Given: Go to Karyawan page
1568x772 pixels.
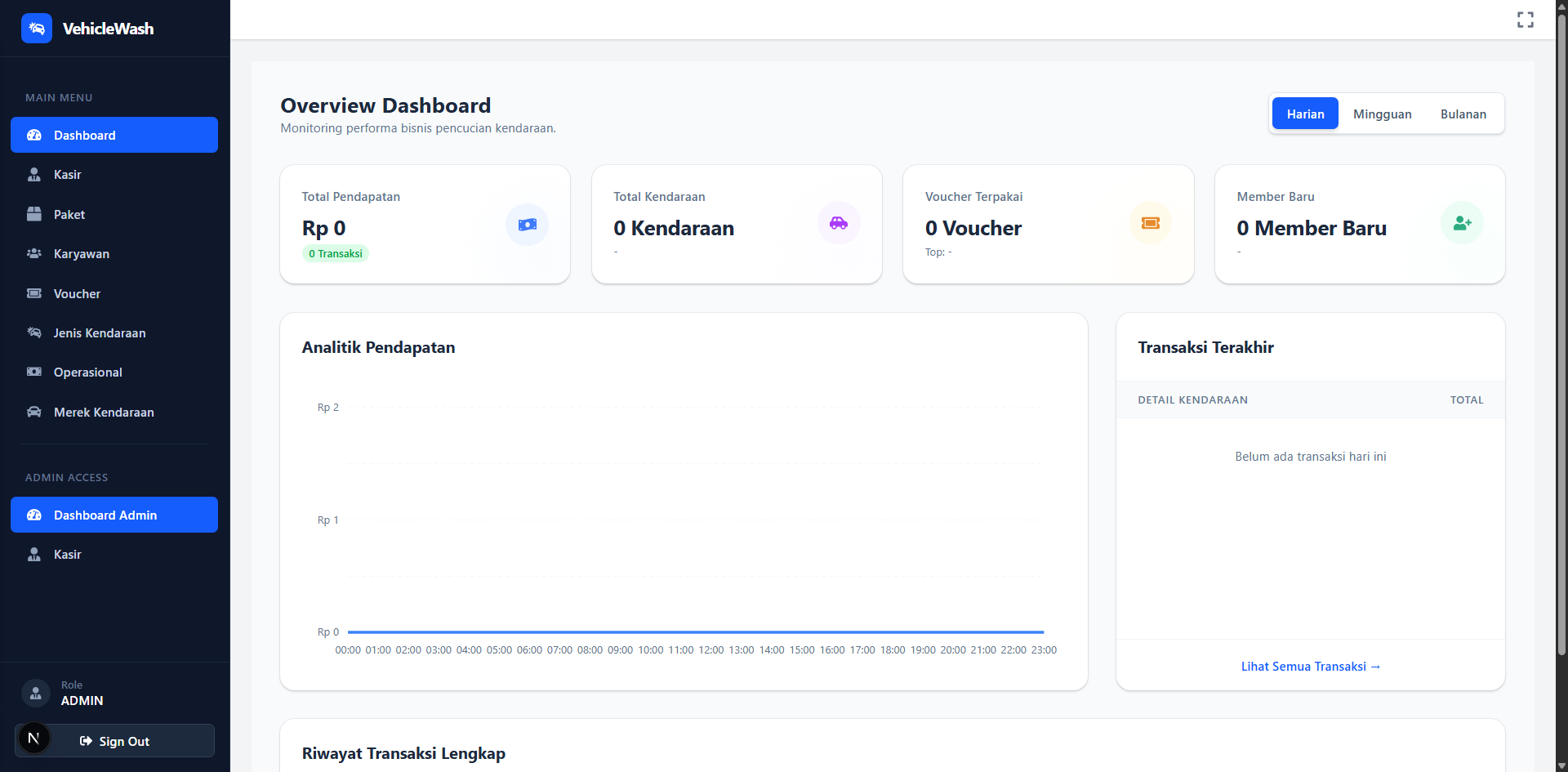Looking at the screenshot, I should pyautogui.click(x=82, y=254).
